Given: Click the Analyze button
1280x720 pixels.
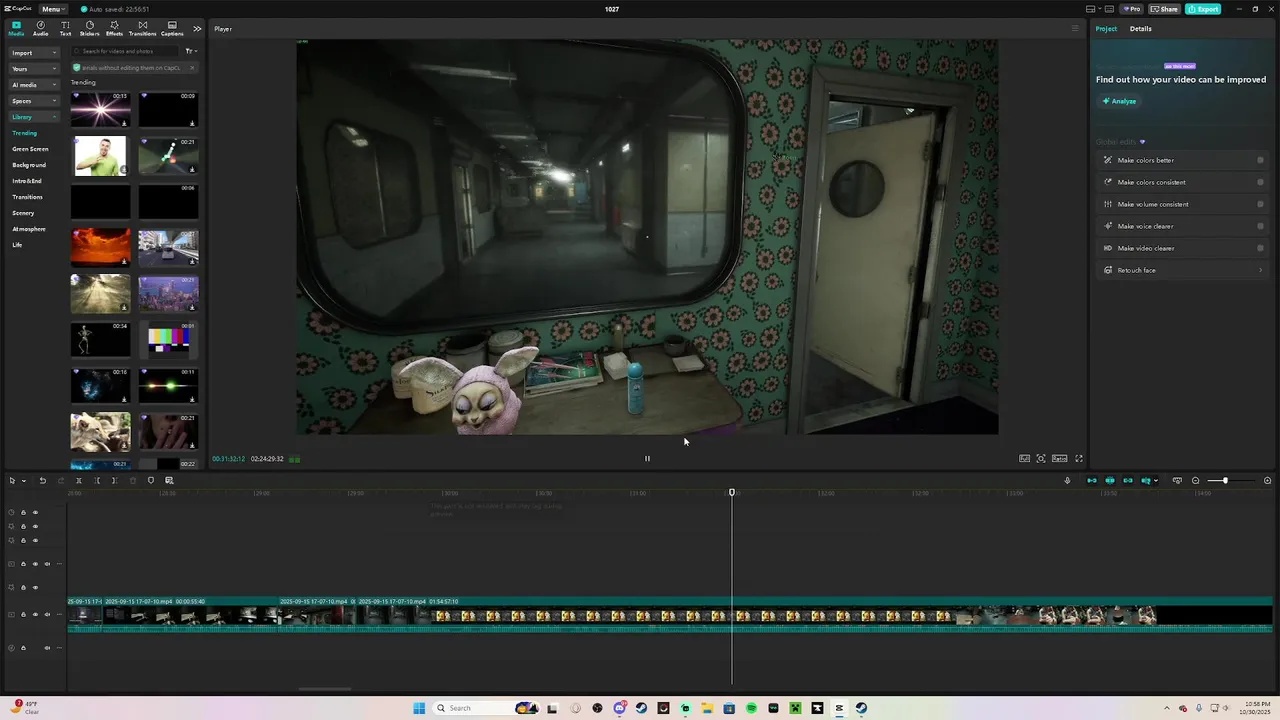Looking at the screenshot, I should (1119, 101).
